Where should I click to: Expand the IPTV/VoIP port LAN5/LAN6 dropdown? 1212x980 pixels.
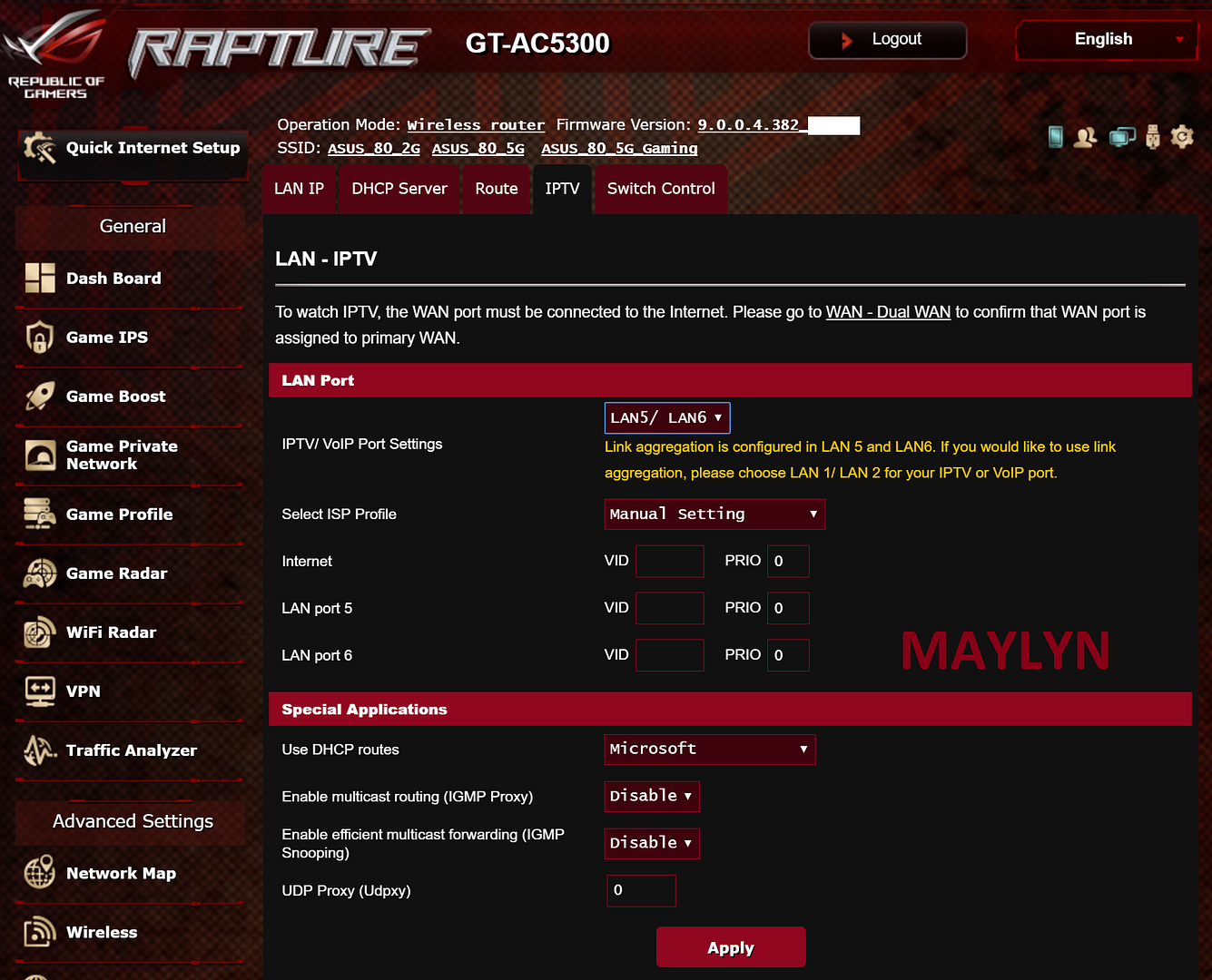click(667, 418)
